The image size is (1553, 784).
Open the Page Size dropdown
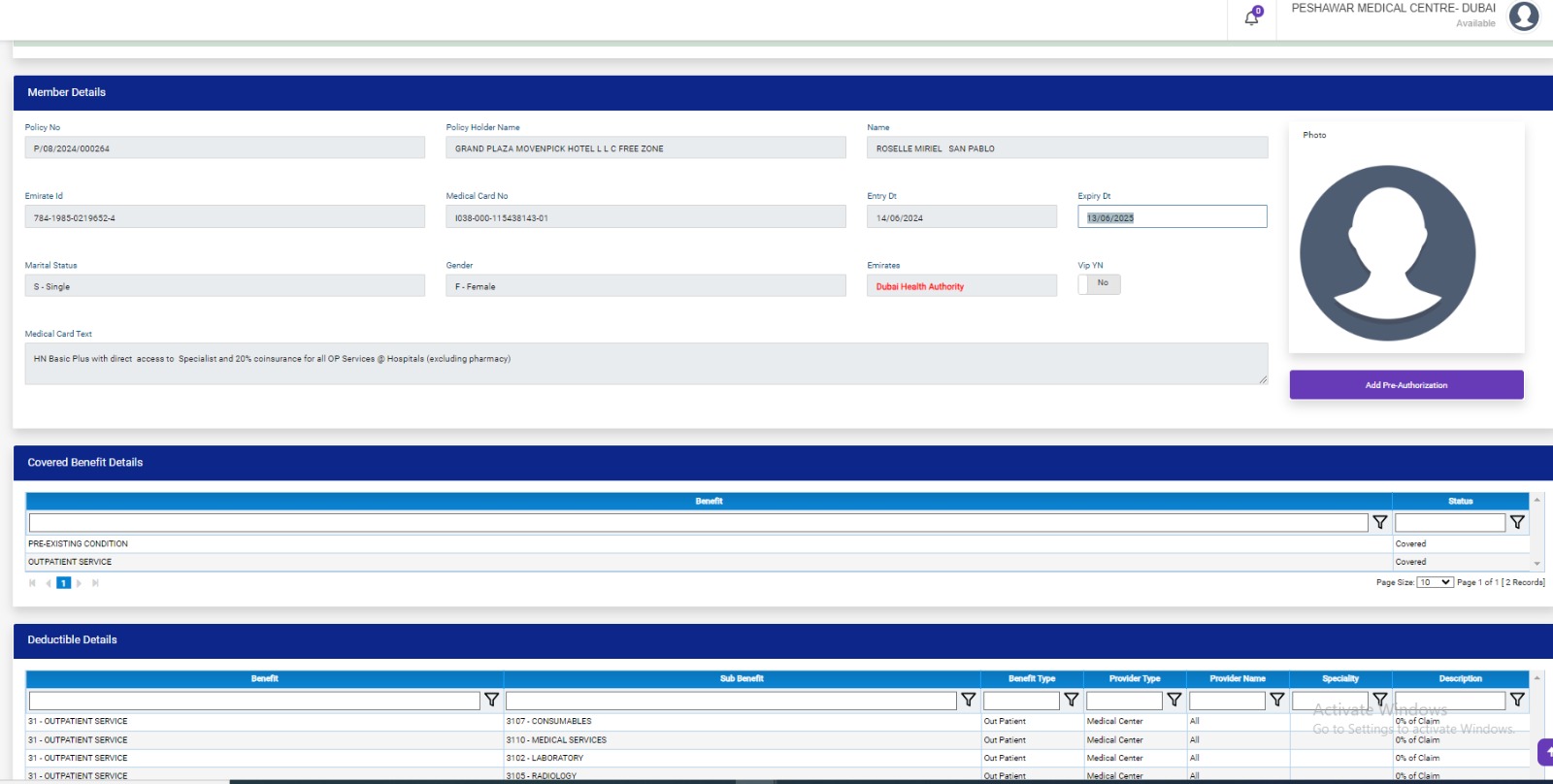1435,582
